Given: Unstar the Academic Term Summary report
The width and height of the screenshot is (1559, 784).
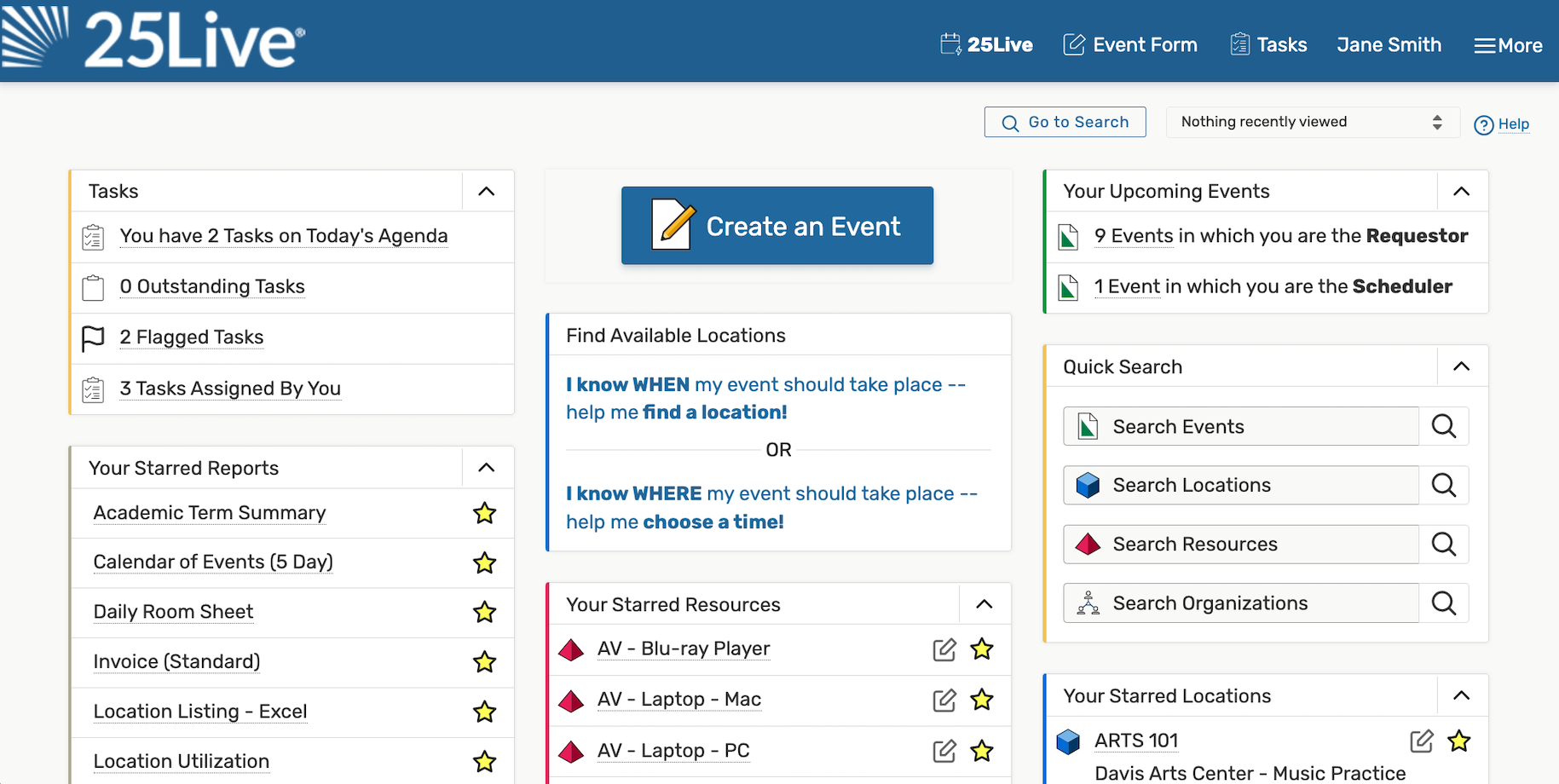Looking at the screenshot, I should coord(485,513).
